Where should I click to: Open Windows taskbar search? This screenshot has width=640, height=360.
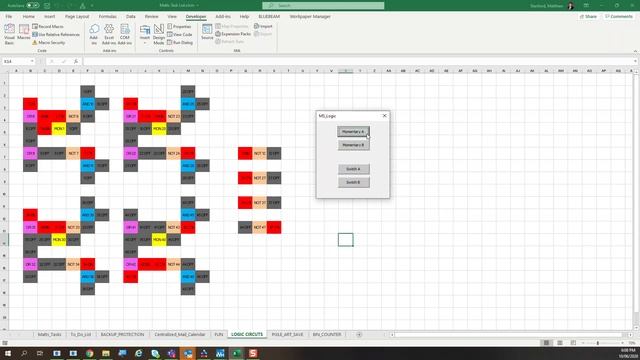coord(24,353)
